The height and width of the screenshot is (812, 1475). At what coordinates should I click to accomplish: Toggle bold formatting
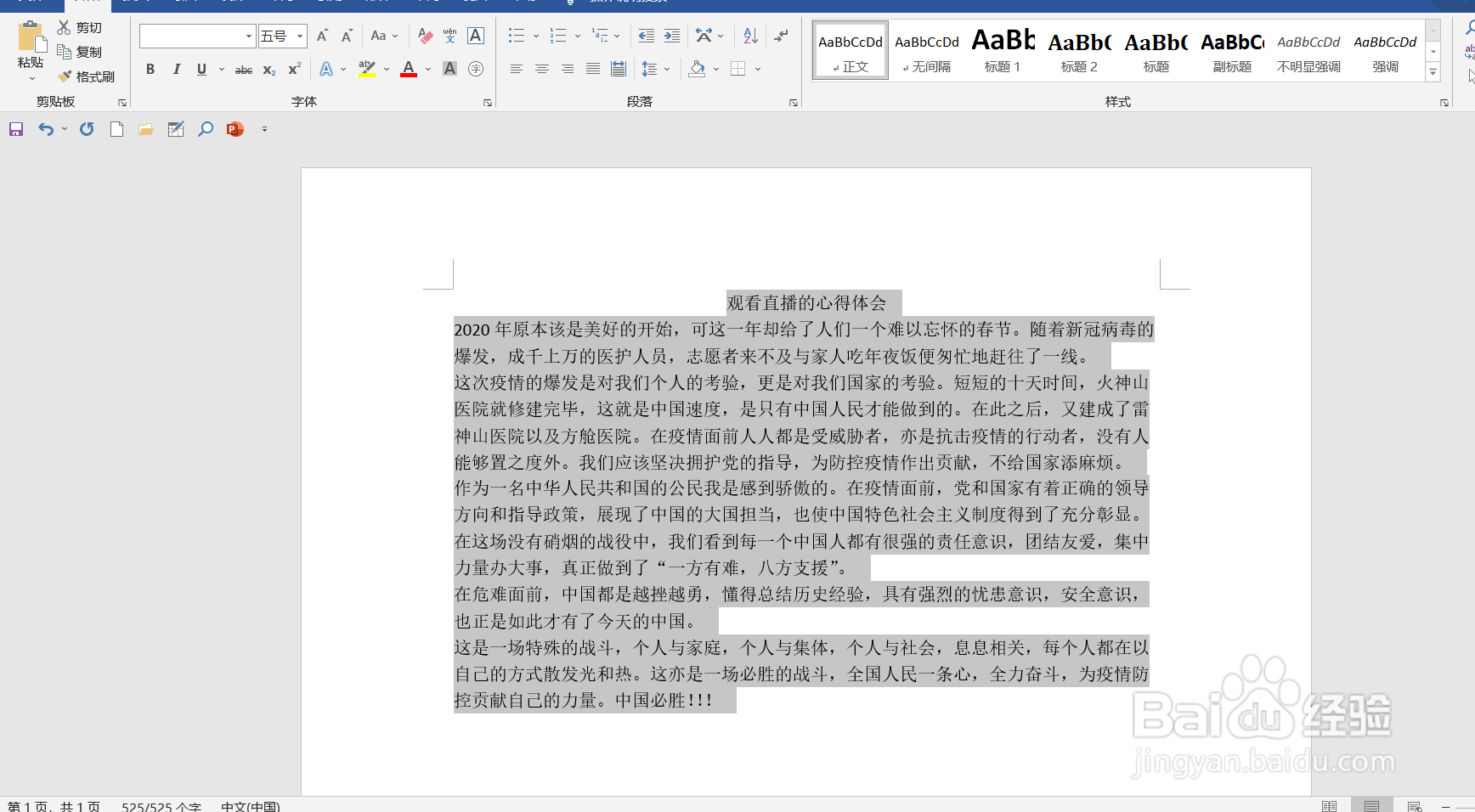(150, 70)
